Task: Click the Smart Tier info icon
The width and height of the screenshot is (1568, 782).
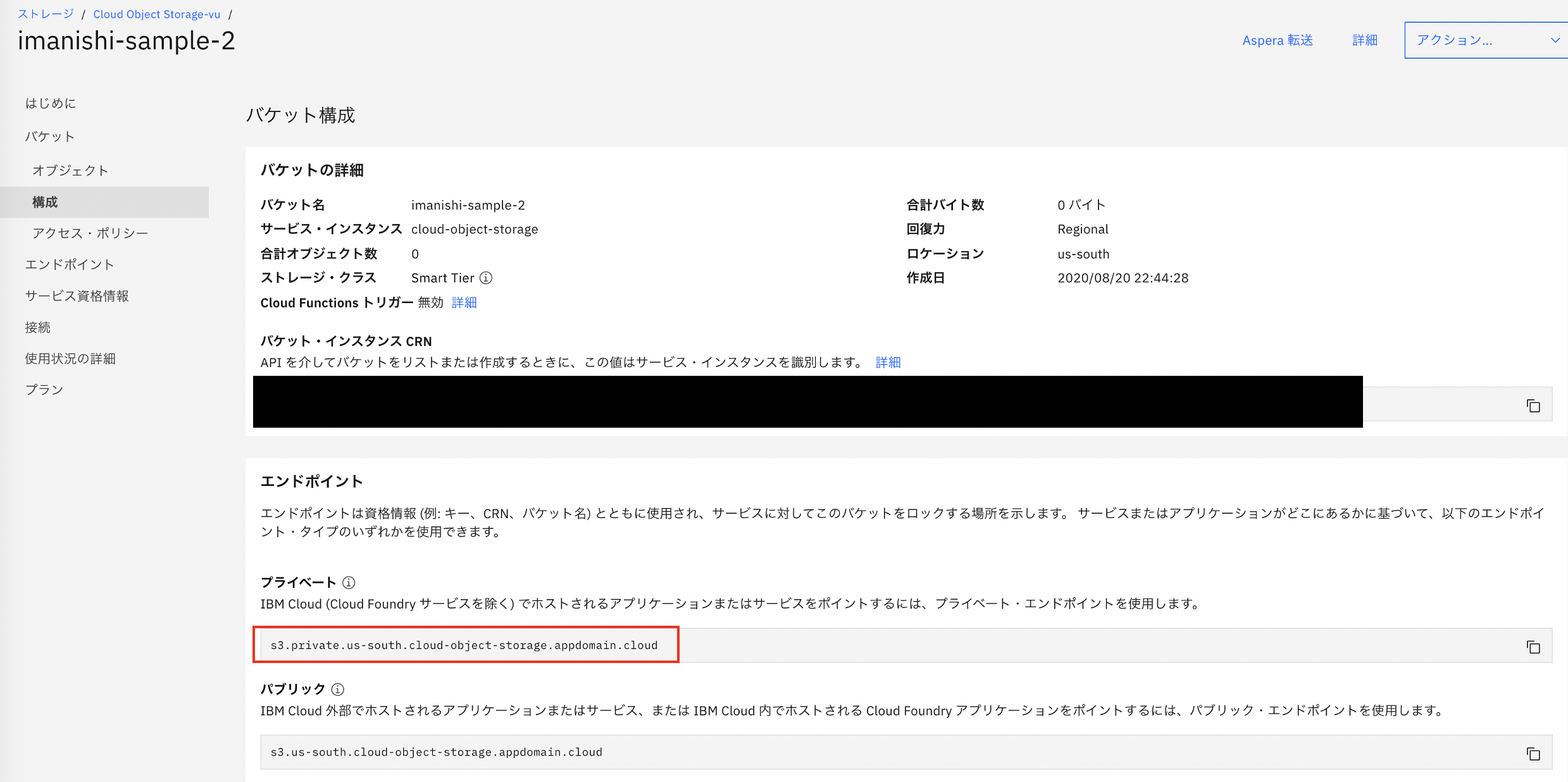Action: [486, 278]
